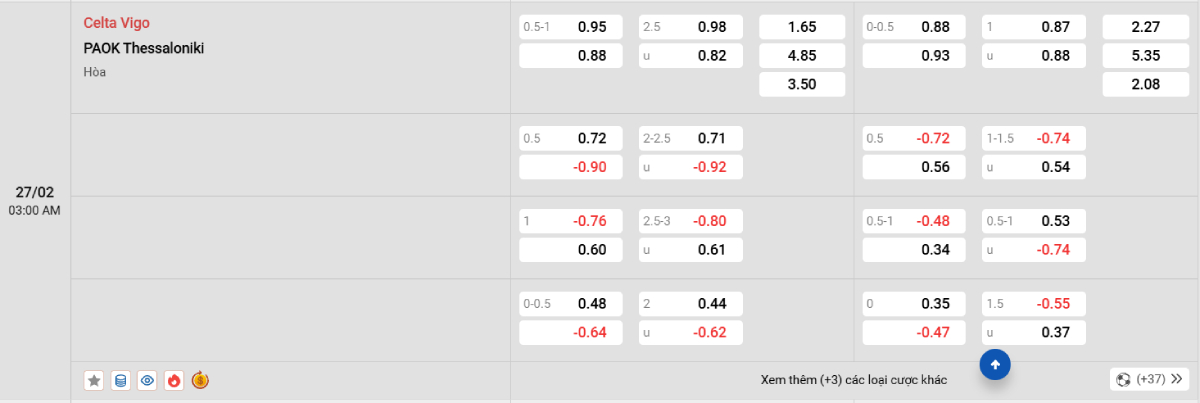Select the 5.35 first-half odds
The width and height of the screenshot is (1200, 403).
point(1145,56)
